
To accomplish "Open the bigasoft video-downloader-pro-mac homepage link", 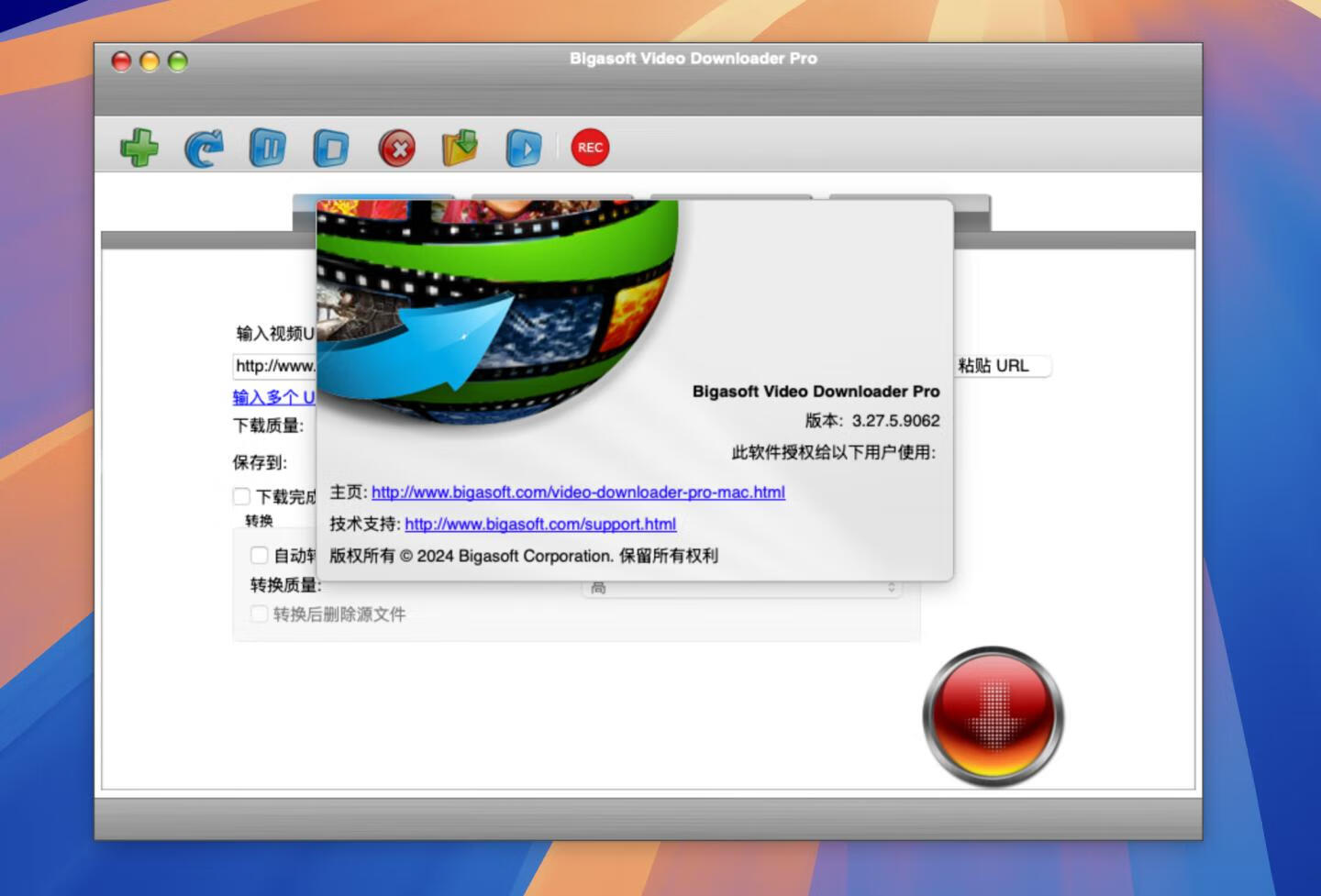I will [x=578, y=492].
